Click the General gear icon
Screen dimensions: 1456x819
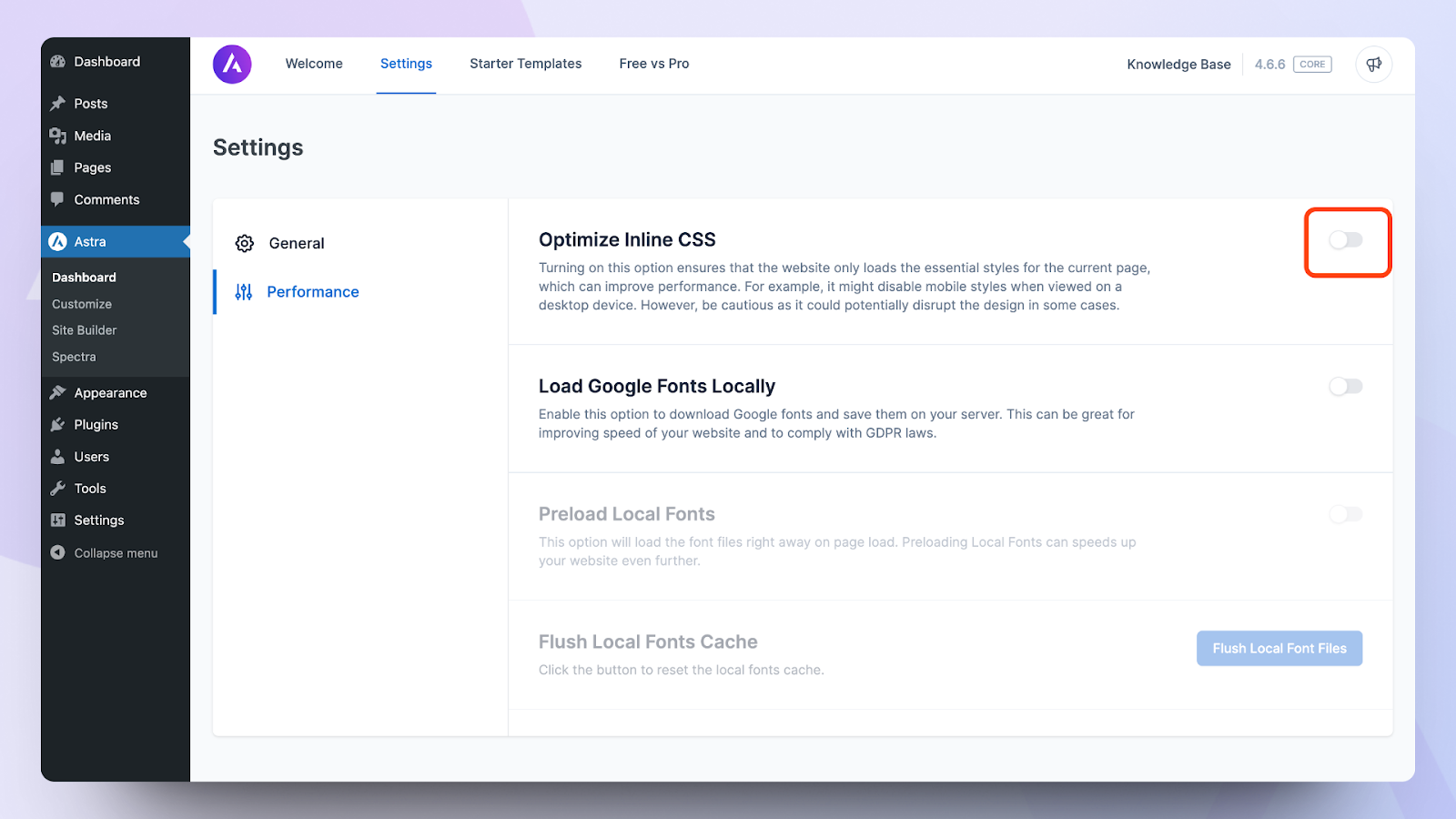coord(245,243)
